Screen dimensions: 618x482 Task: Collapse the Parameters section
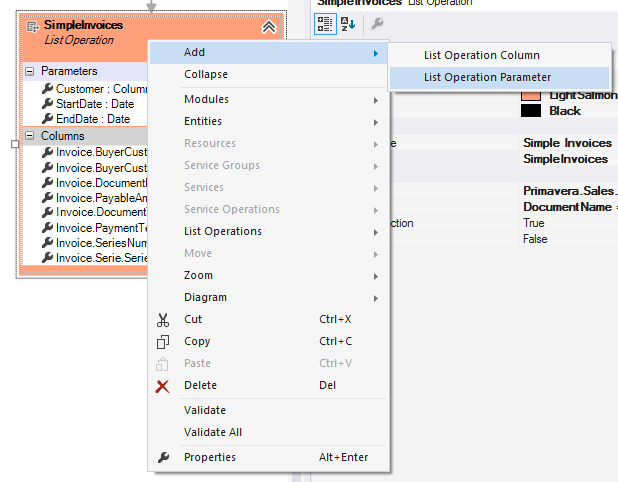click(x=30, y=71)
